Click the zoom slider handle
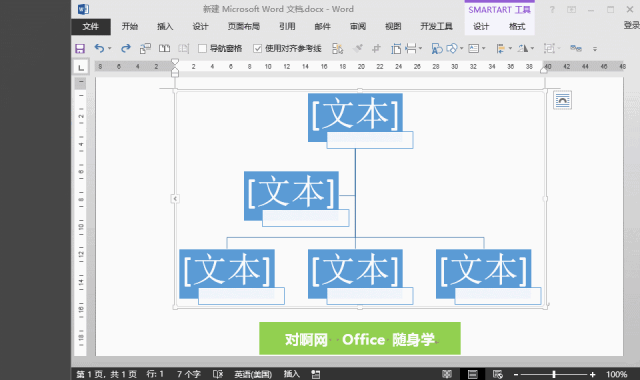The width and height of the screenshot is (640, 380). 554,374
